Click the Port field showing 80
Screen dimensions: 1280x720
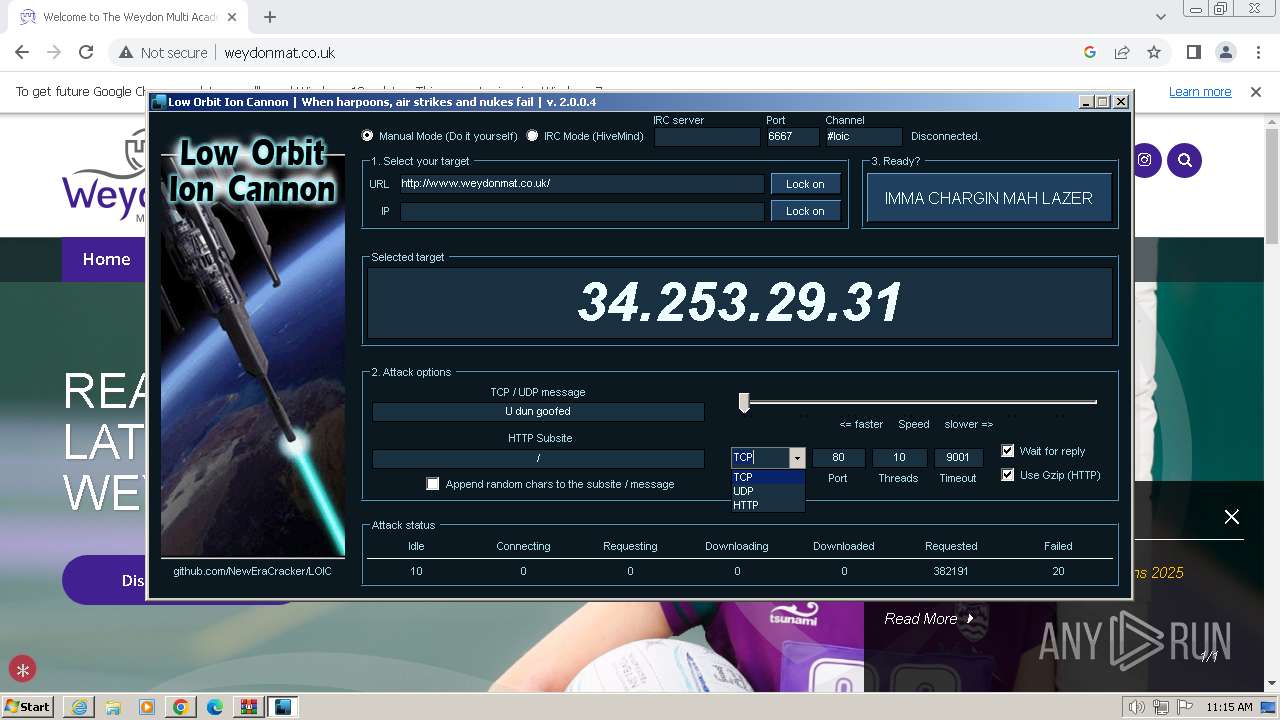838,458
